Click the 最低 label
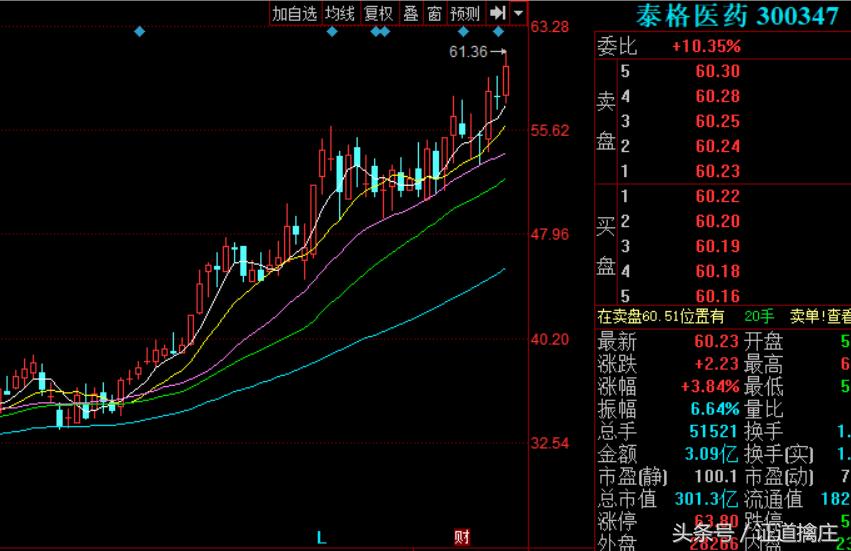This screenshot has height=551, width=851. coord(764,387)
